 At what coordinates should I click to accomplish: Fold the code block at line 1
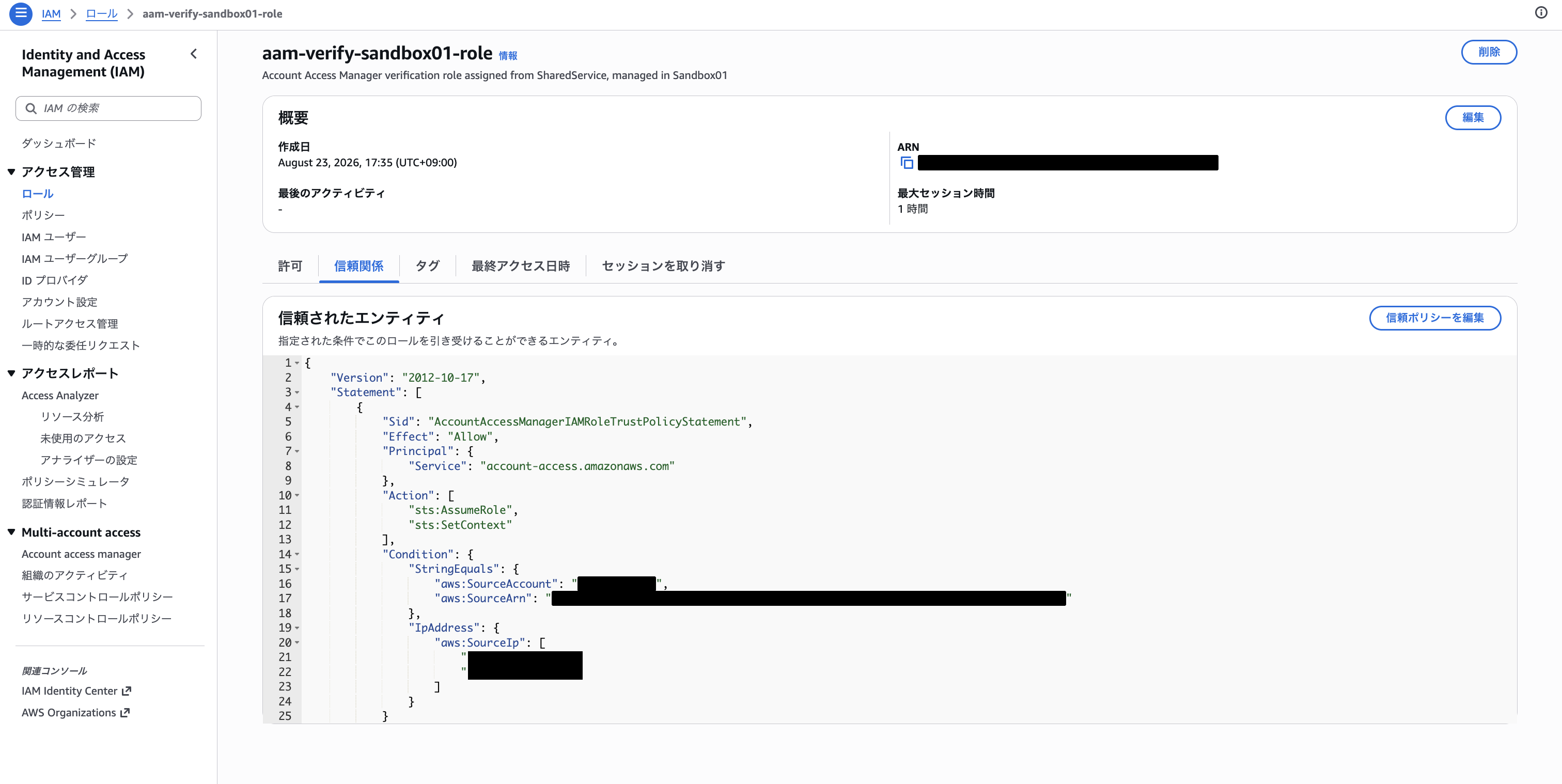[x=297, y=363]
